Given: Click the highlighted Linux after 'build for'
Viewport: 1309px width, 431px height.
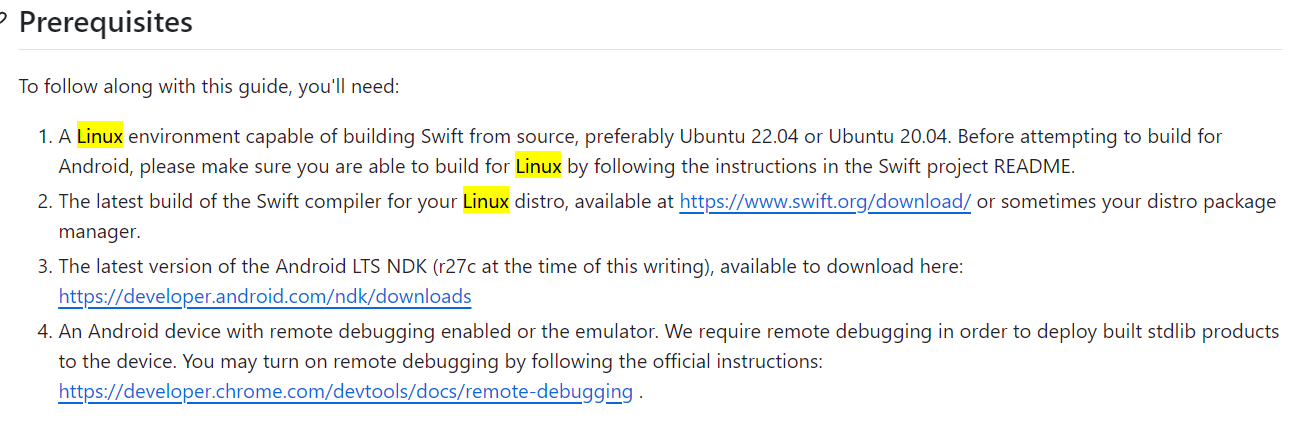Looking at the screenshot, I should pos(539,166).
